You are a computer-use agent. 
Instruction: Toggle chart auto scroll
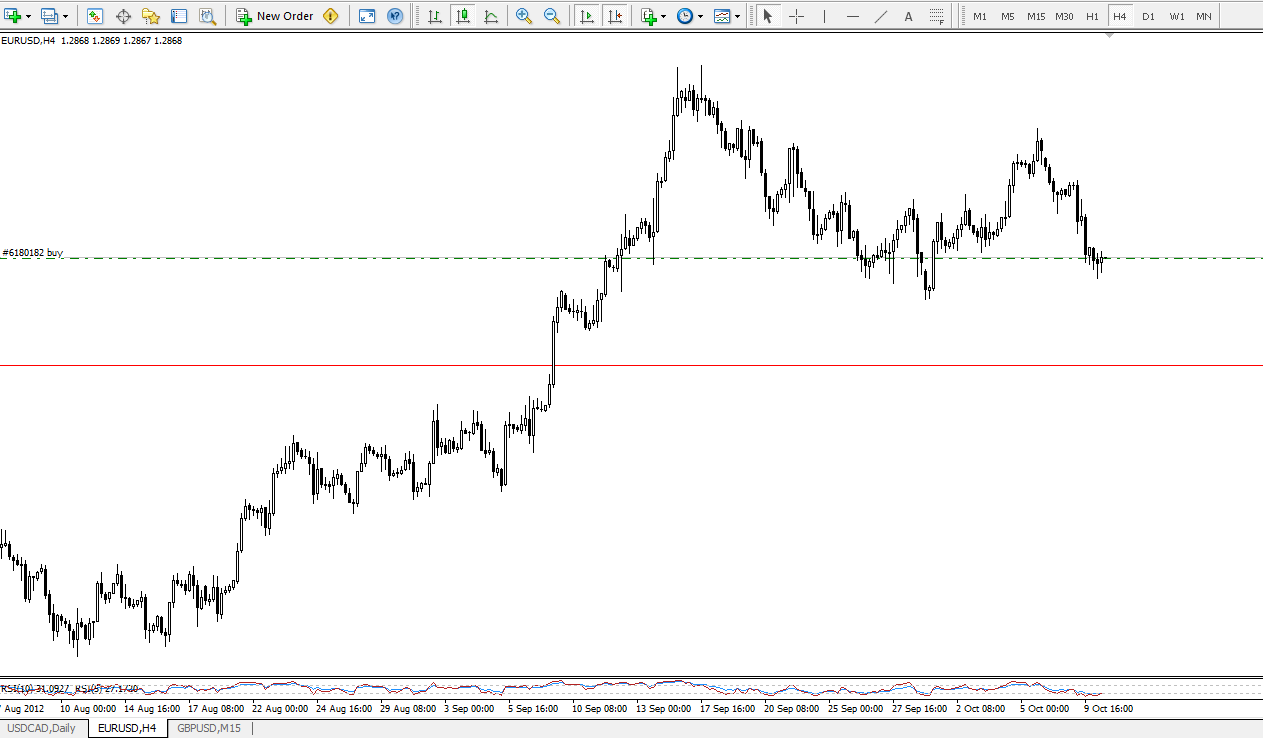coord(587,16)
